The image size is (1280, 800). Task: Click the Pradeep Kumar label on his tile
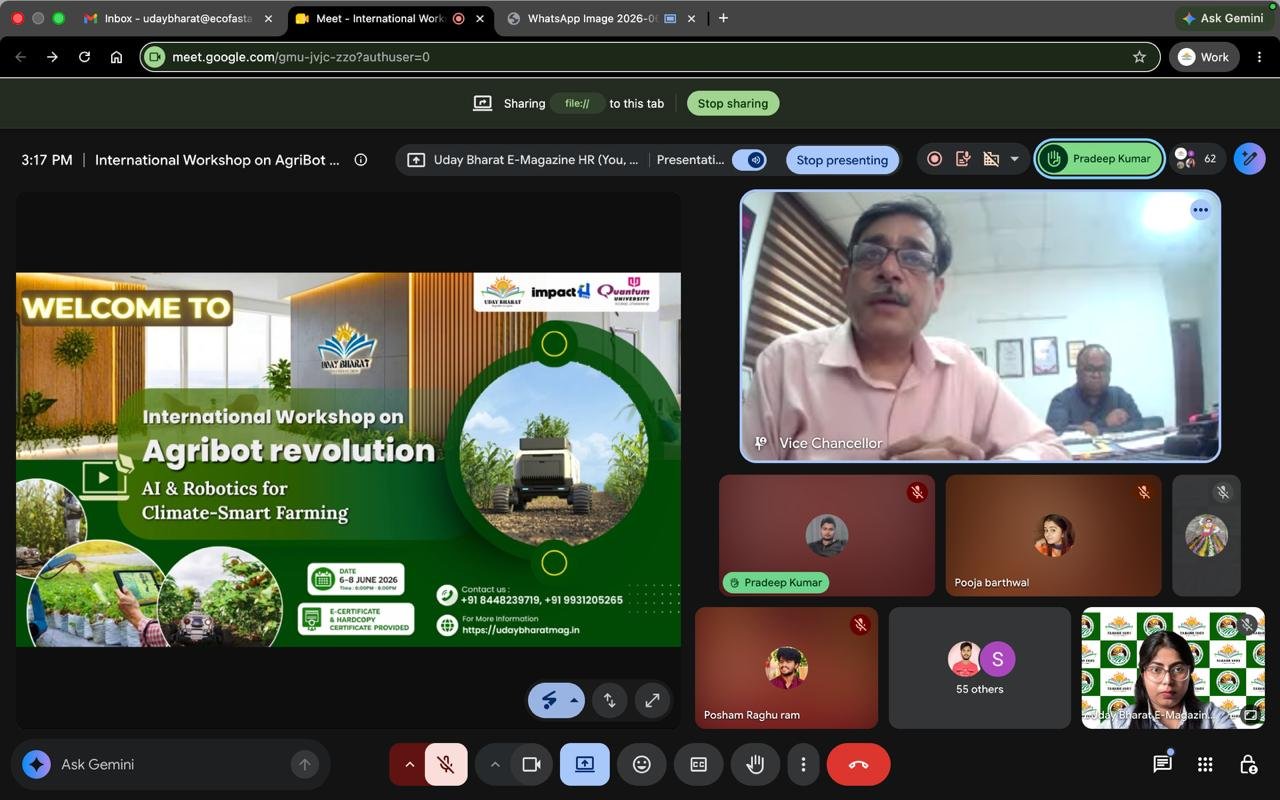tap(776, 582)
